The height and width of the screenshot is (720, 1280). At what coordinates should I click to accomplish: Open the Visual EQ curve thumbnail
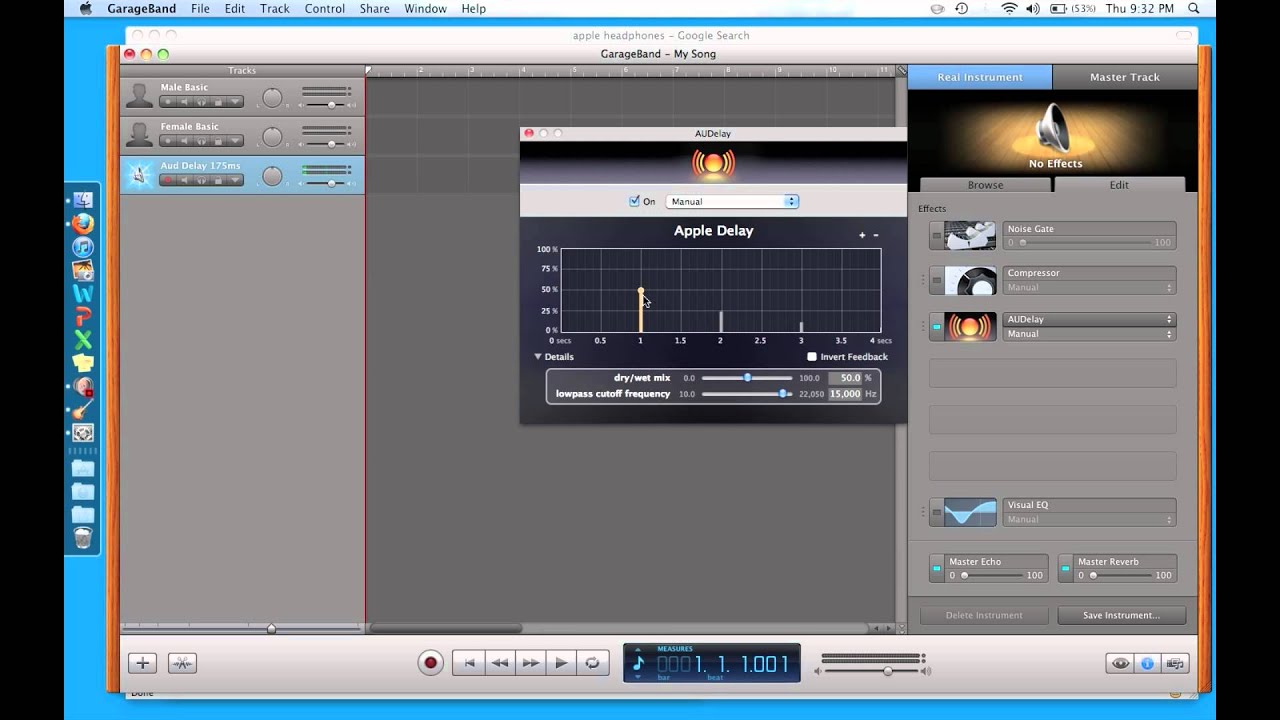tap(970, 512)
